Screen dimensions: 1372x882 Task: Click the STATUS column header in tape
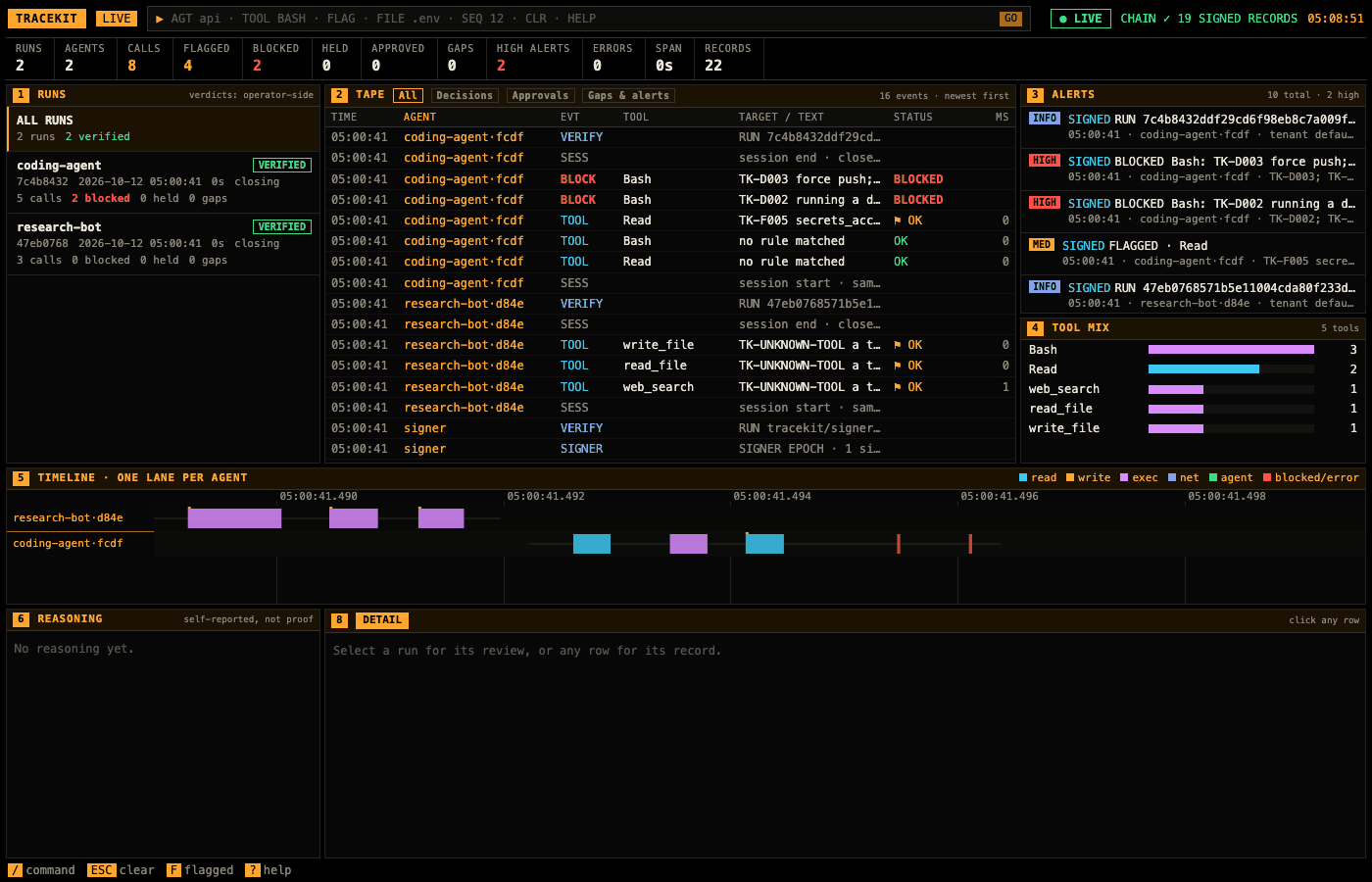[x=913, y=117]
